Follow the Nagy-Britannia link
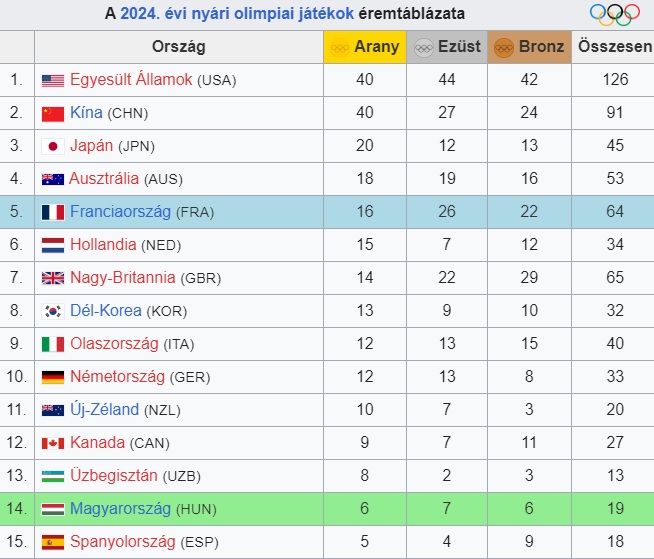The width and height of the screenshot is (654, 559). (123, 278)
